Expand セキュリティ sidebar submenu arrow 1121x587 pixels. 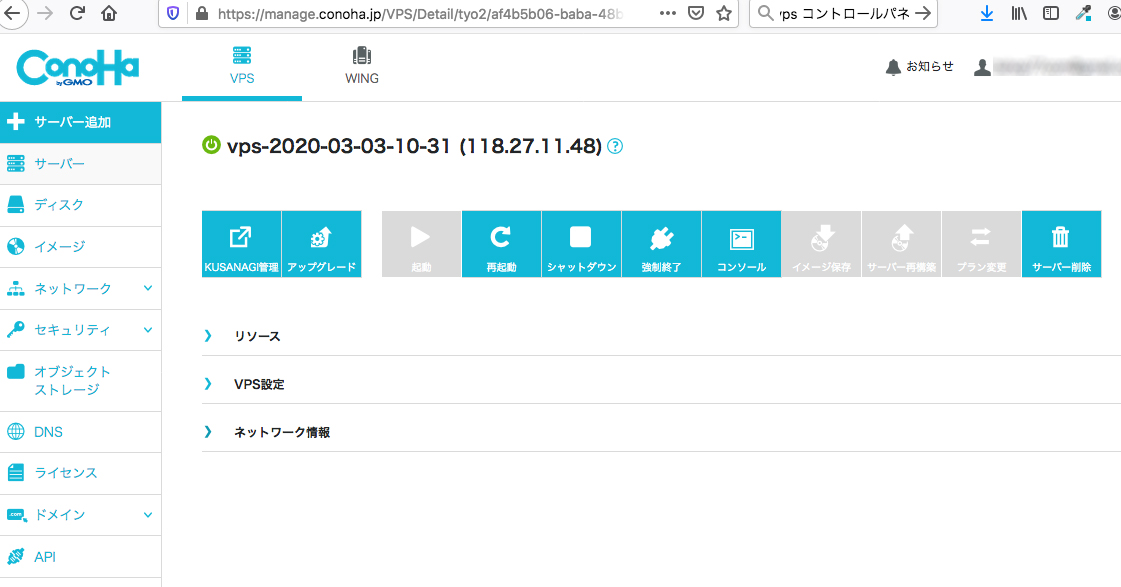(x=148, y=330)
